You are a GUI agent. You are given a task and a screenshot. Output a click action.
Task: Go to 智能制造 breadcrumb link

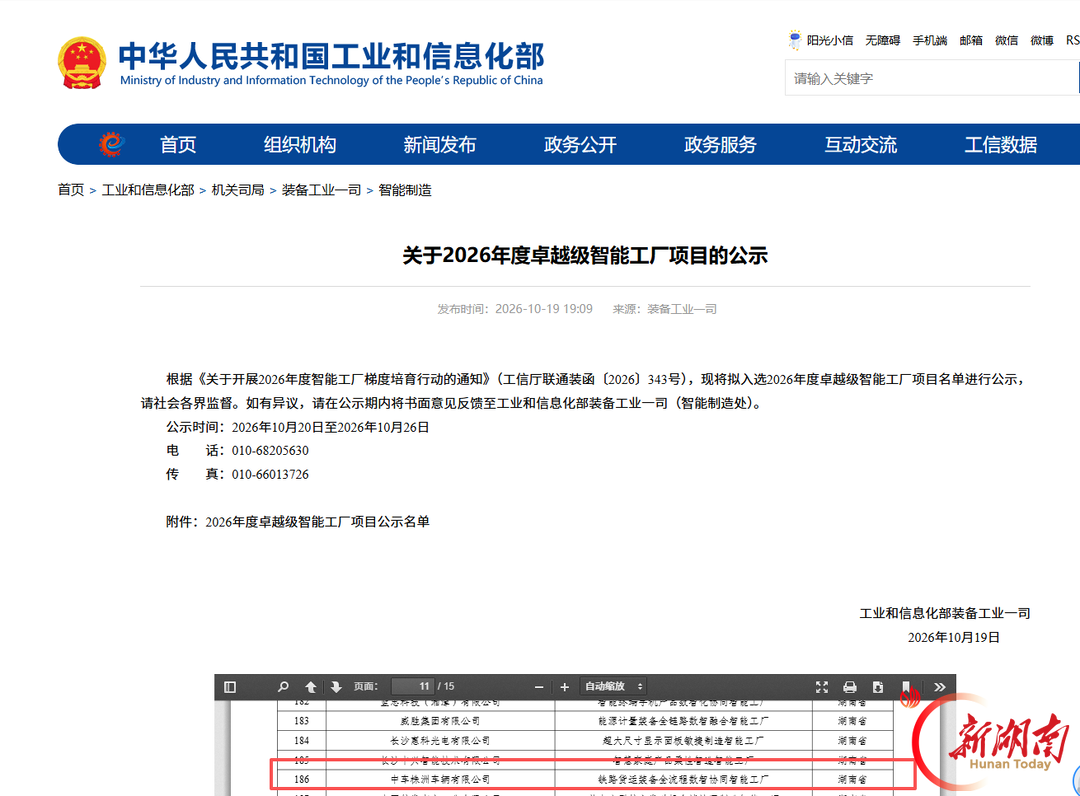pyautogui.click(x=405, y=190)
